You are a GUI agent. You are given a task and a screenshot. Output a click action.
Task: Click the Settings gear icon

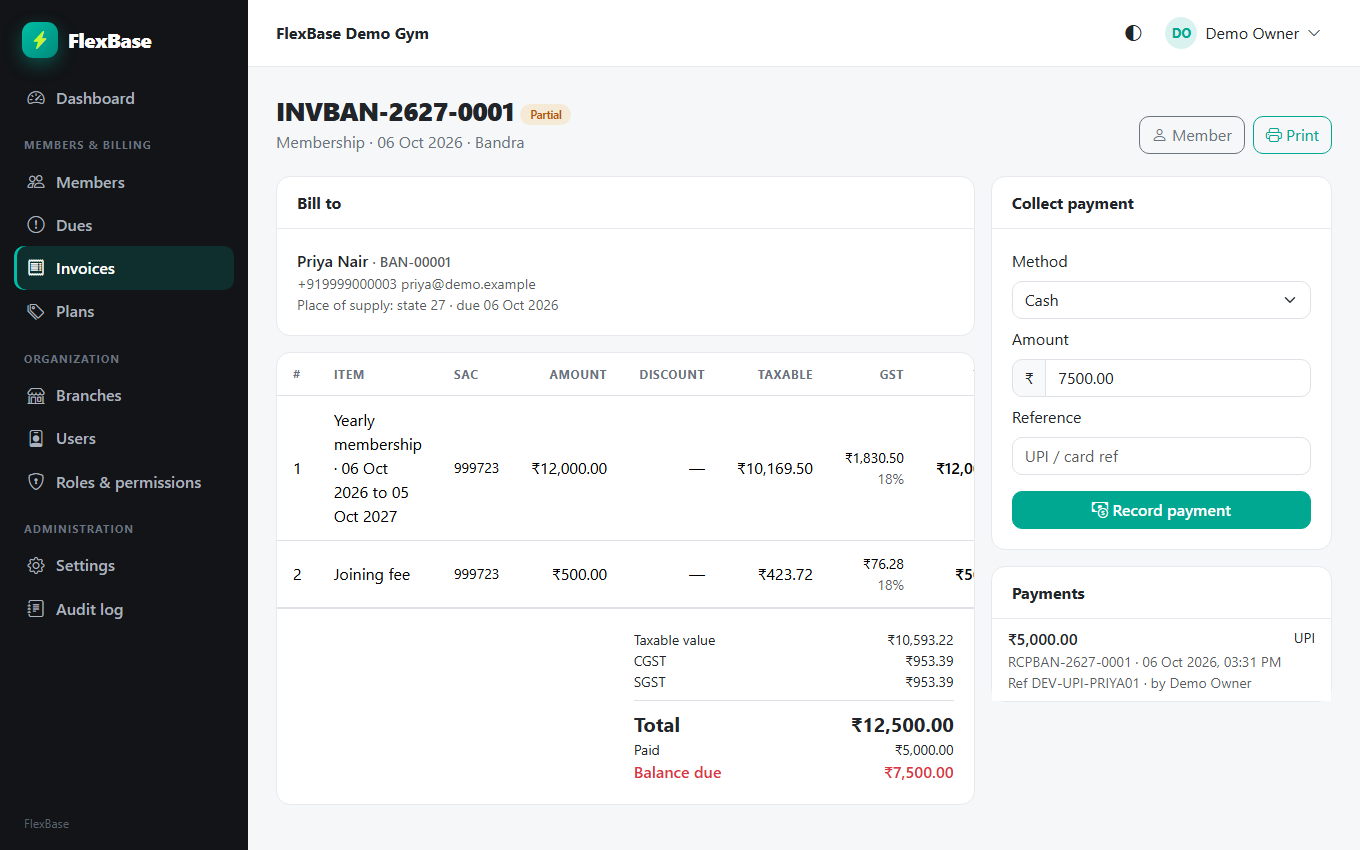(36, 565)
